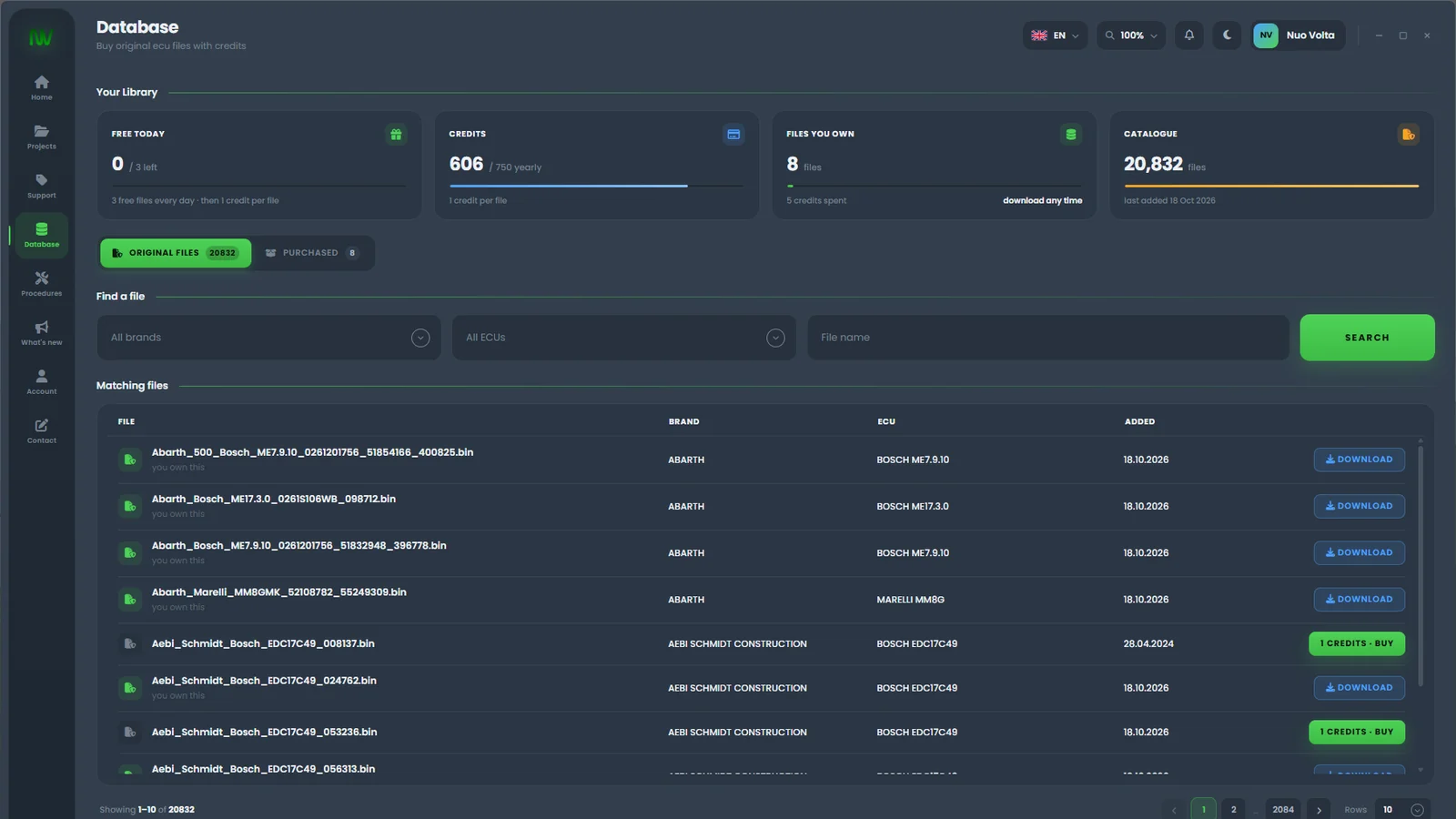Image resolution: width=1456 pixels, height=819 pixels.
Task: Open the Support sidebar icon
Action: click(x=41, y=186)
